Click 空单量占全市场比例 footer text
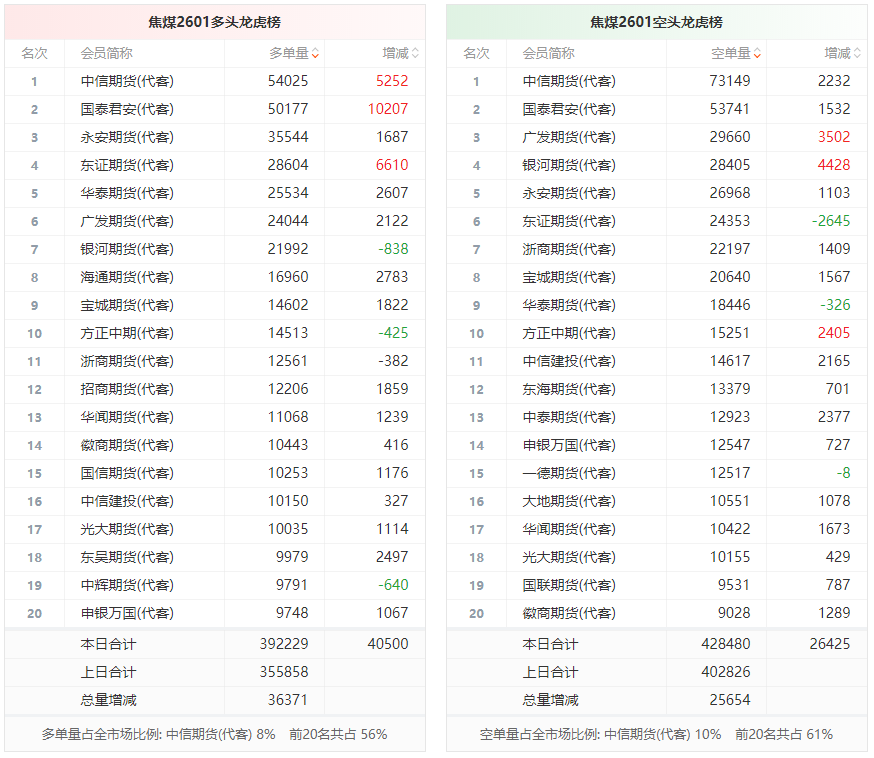Image resolution: width=874 pixels, height=758 pixels. [x=656, y=735]
